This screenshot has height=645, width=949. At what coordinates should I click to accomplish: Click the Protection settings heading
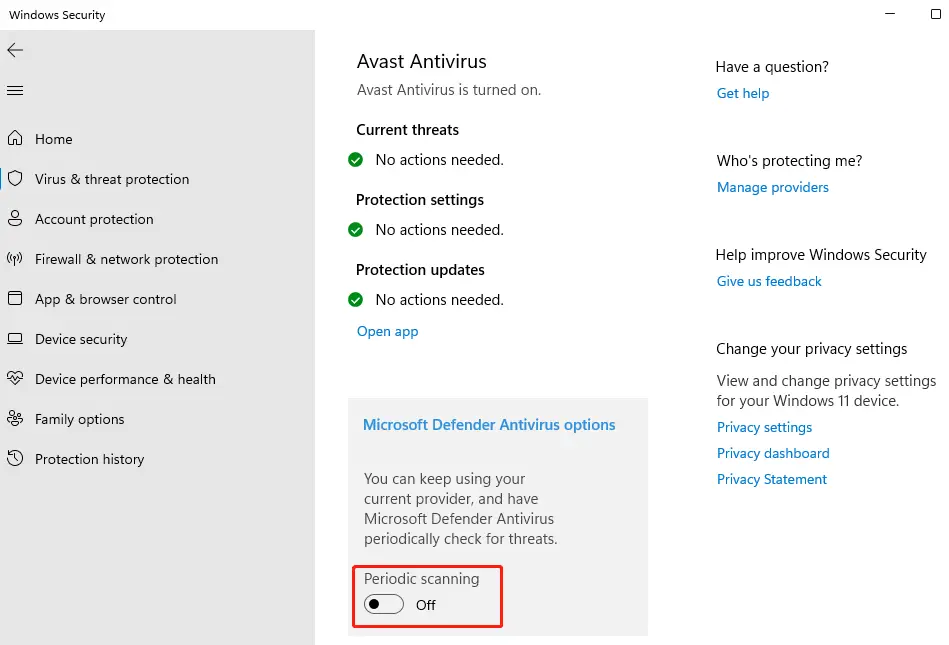(420, 200)
